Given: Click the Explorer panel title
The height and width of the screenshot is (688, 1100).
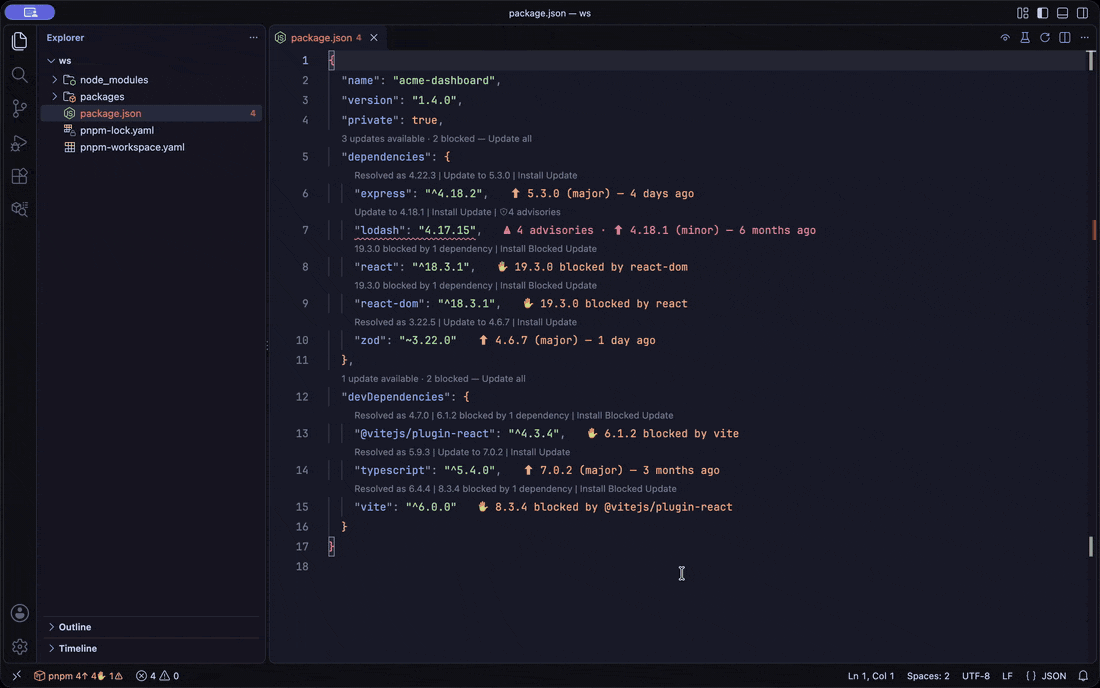Looking at the screenshot, I should 65,38.
